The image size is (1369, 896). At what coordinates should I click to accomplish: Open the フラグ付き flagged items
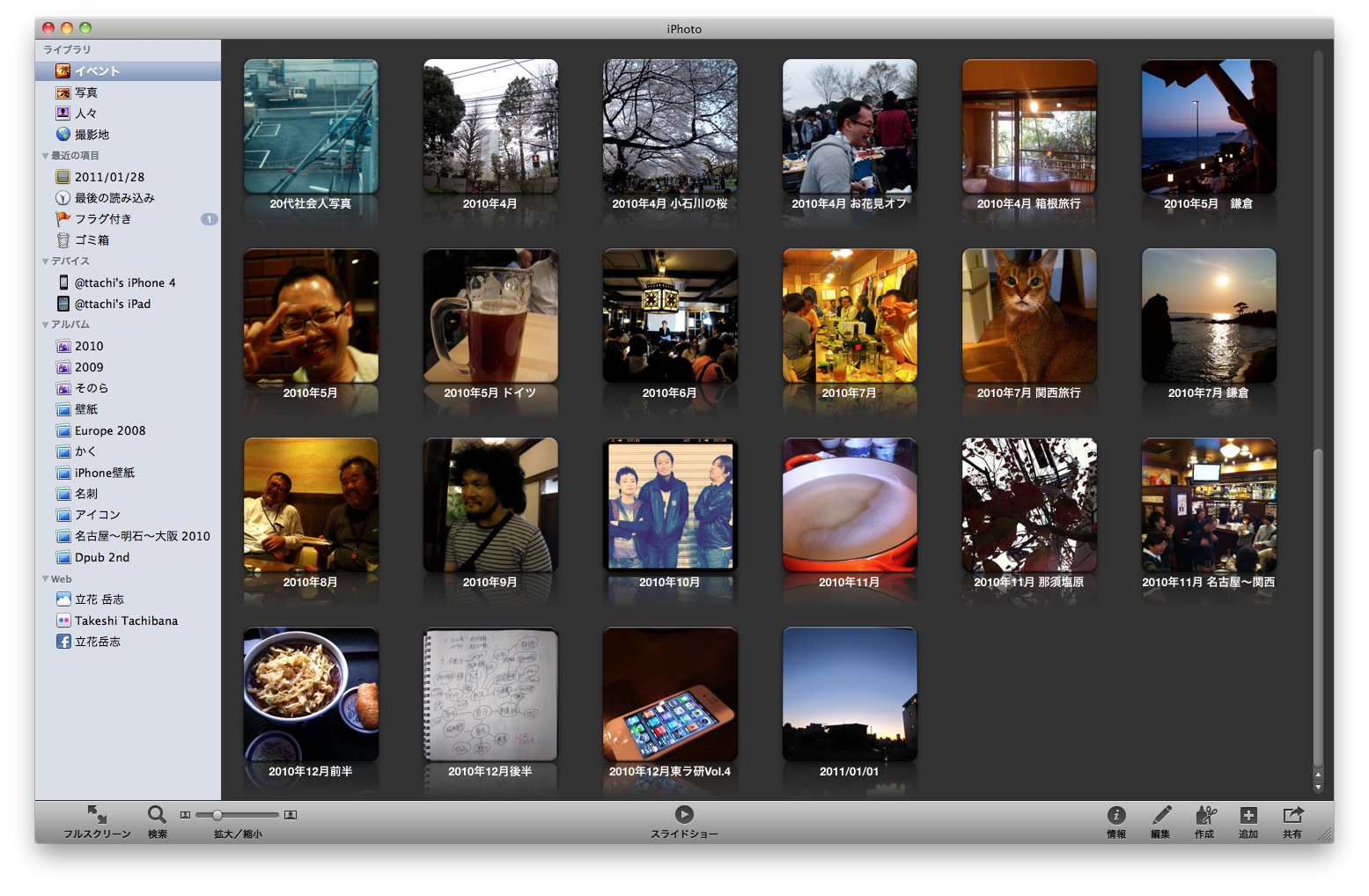pyautogui.click(x=103, y=219)
